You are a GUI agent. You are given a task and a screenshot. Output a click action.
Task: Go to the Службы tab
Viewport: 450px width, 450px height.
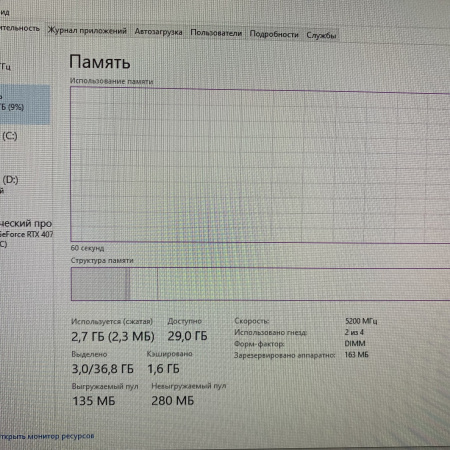(x=321, y=35)
